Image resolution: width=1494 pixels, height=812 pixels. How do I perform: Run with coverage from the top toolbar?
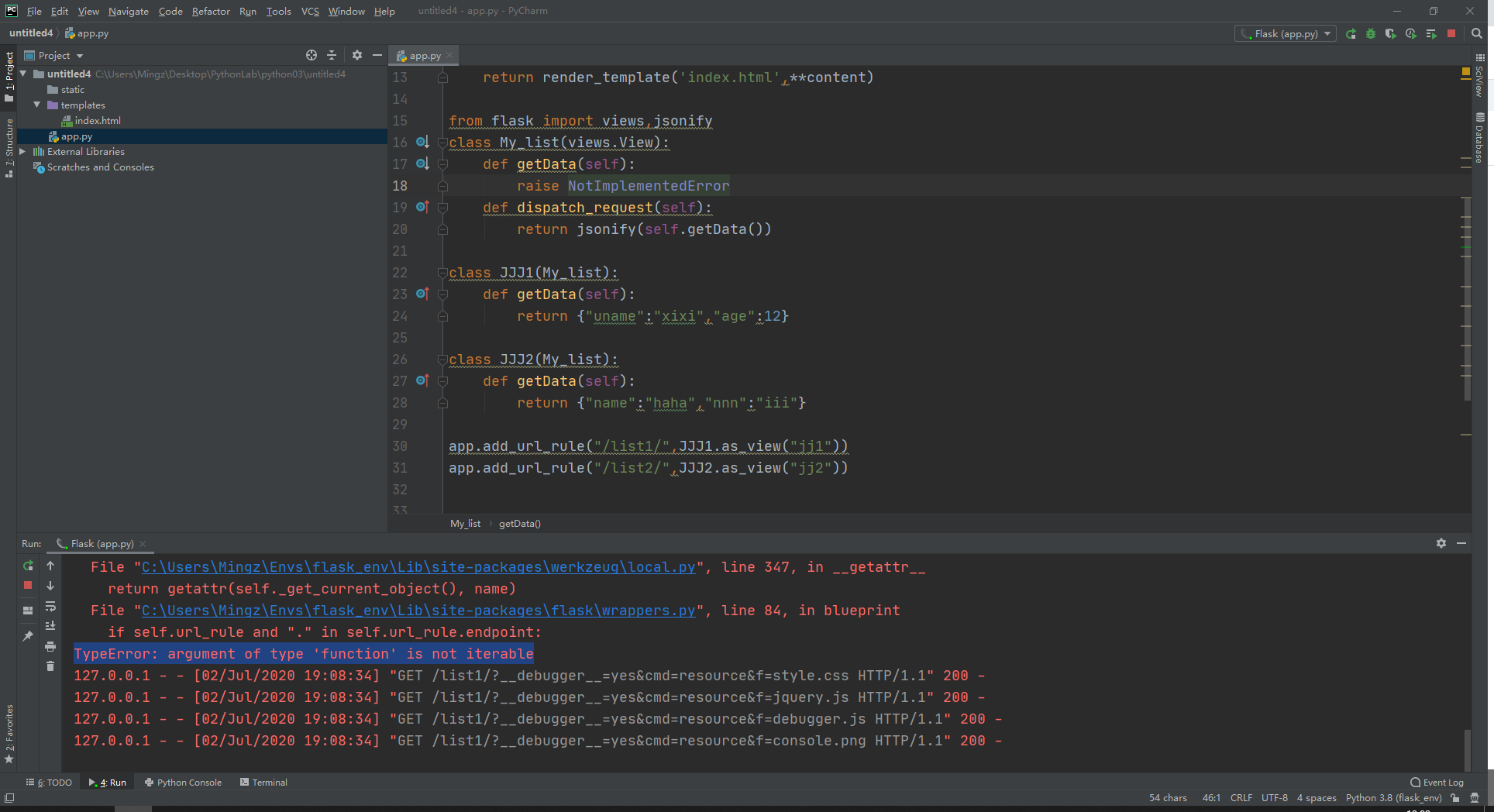1391,34
